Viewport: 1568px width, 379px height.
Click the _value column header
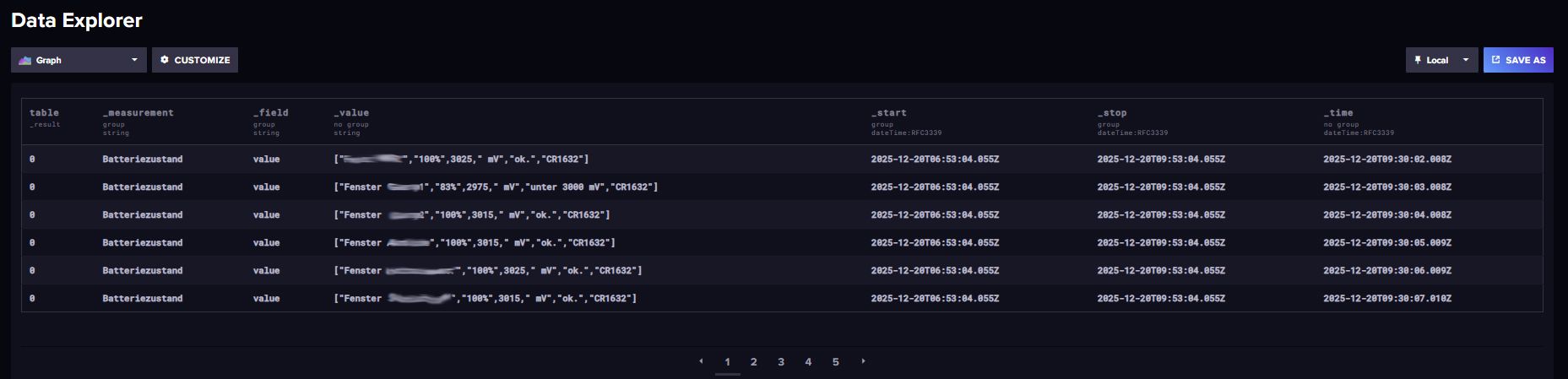click(x=351, y=113)
